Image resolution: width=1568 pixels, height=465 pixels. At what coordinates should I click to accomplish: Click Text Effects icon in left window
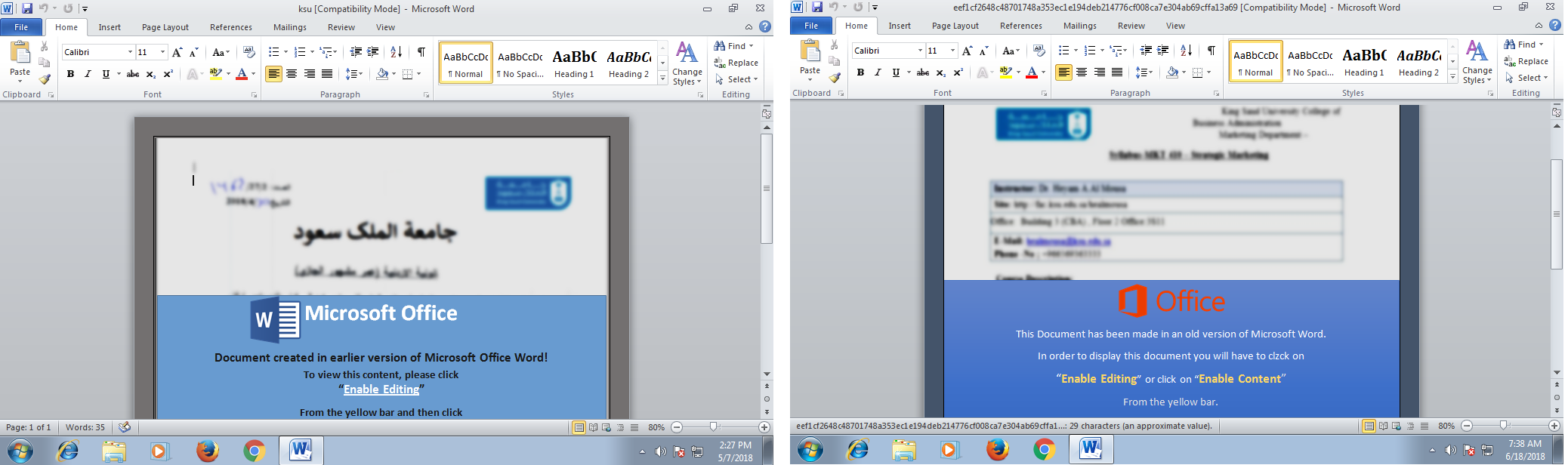point(193,74)
